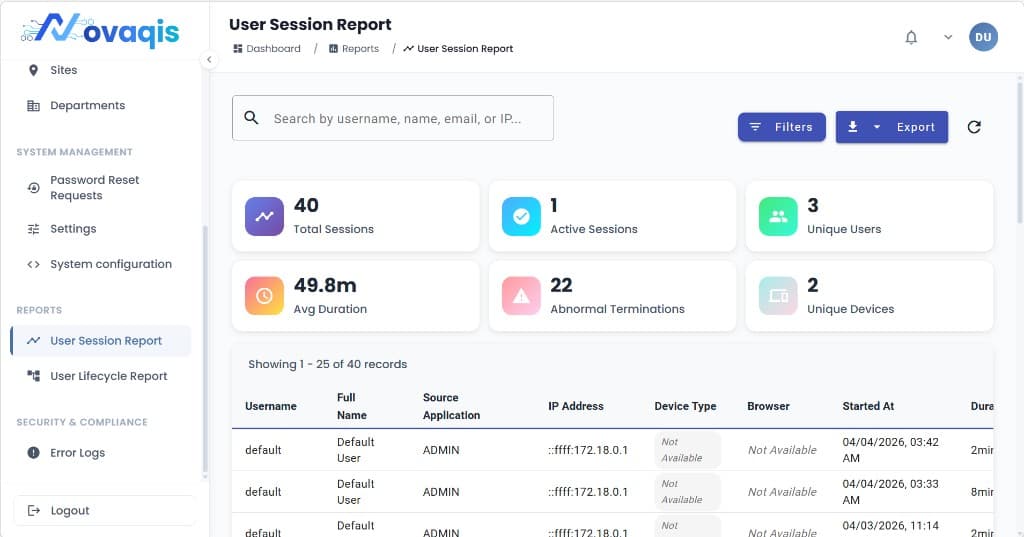Click the Unique Users green icon
This screenshot has width=1024, height=537.
tap(778, 216)
